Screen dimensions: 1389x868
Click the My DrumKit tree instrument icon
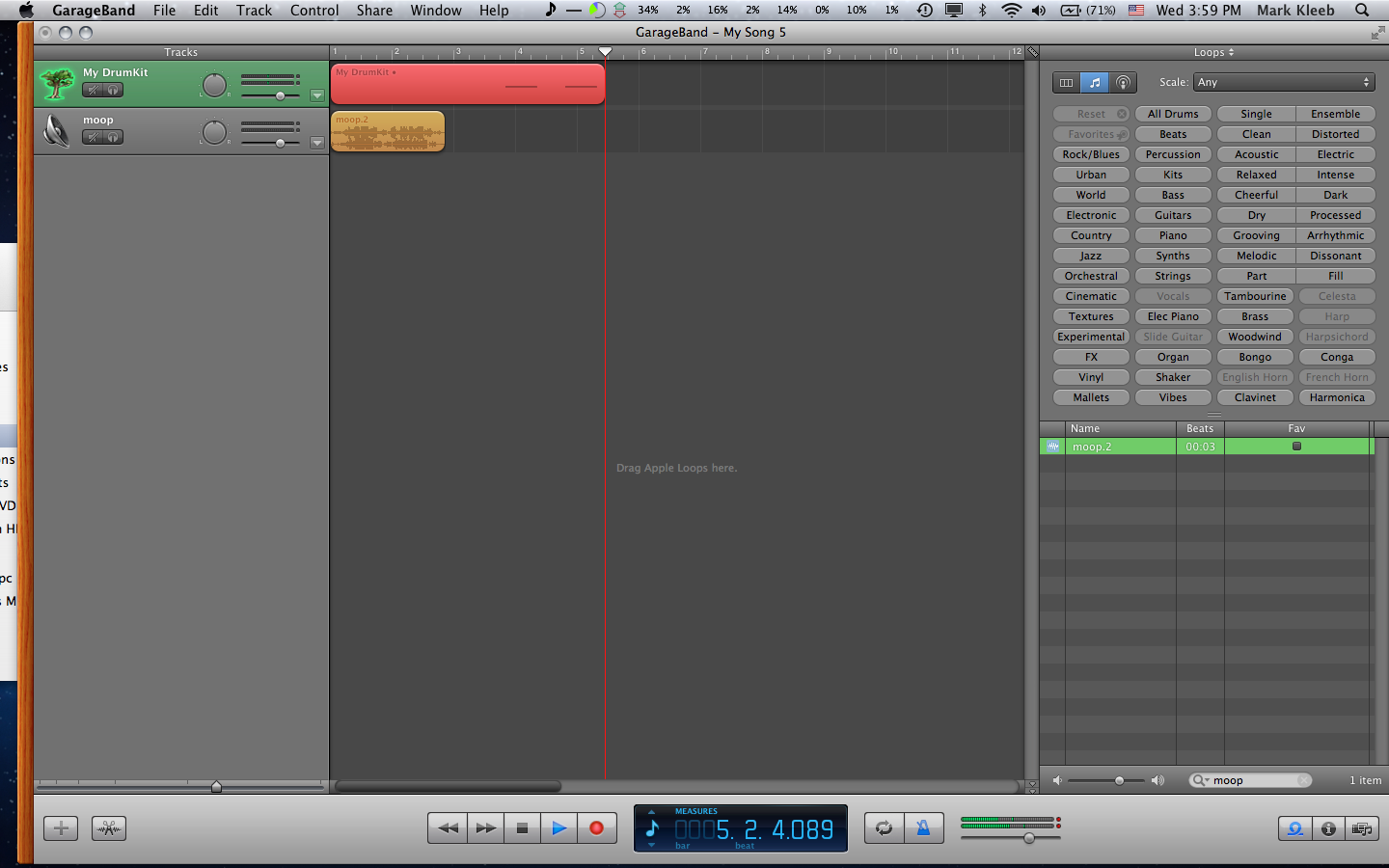point(57,84)
